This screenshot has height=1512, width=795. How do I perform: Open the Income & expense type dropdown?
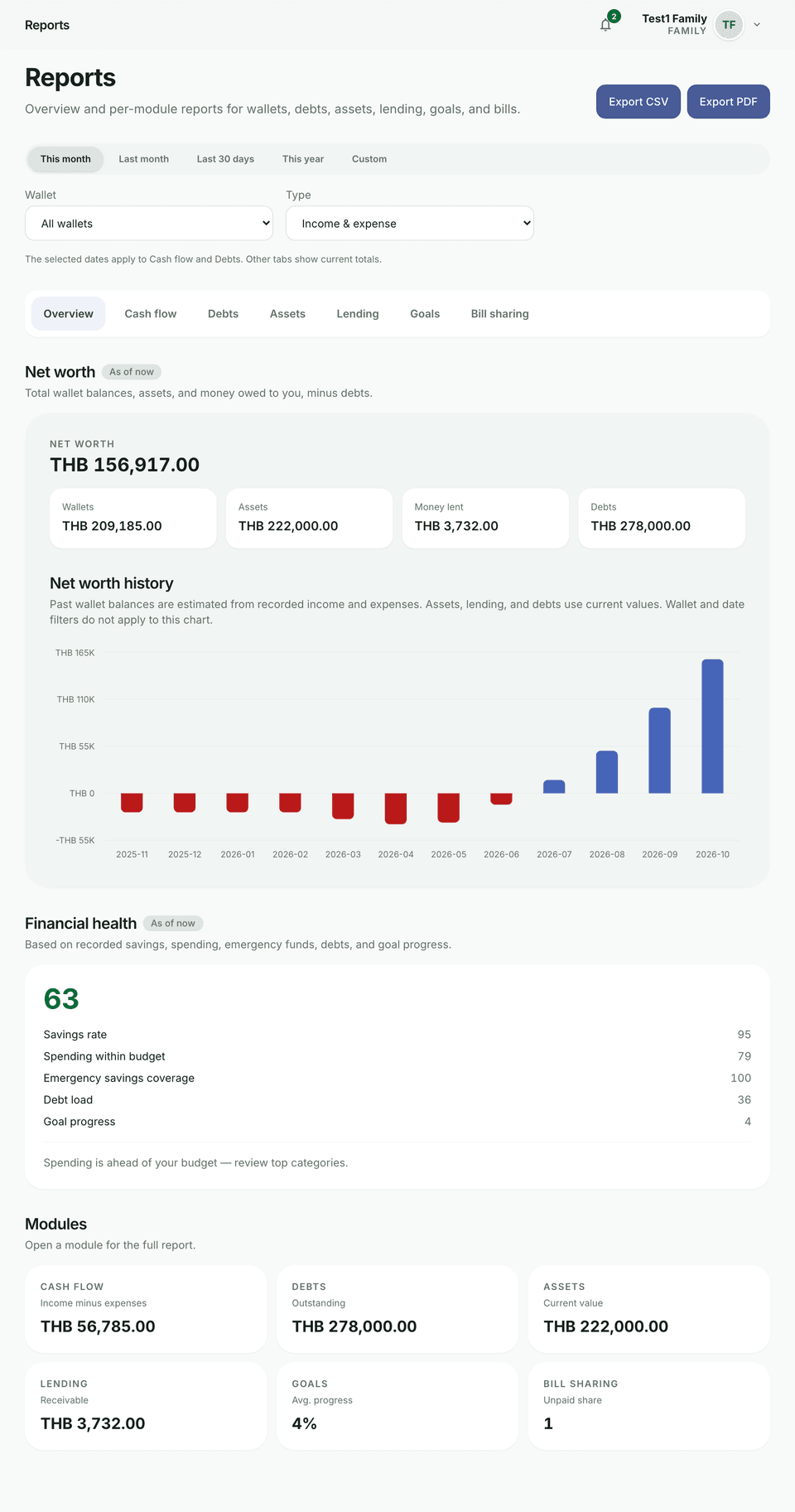[410, 224]
